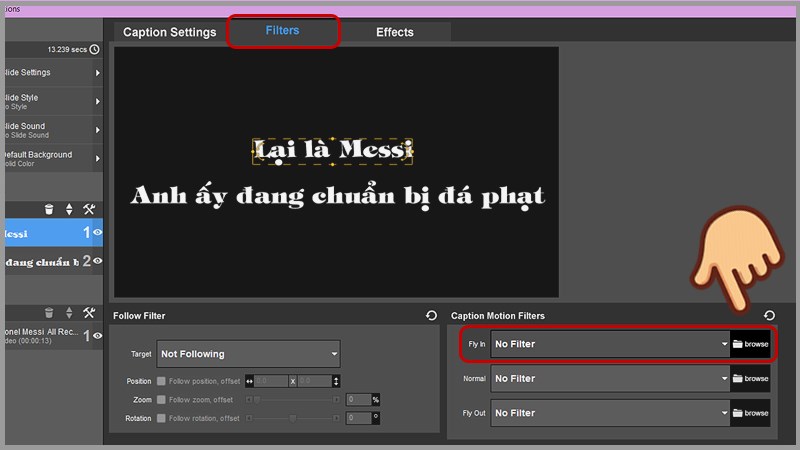
Task: Click the 13.239 secs duration value
Action: 67,49
